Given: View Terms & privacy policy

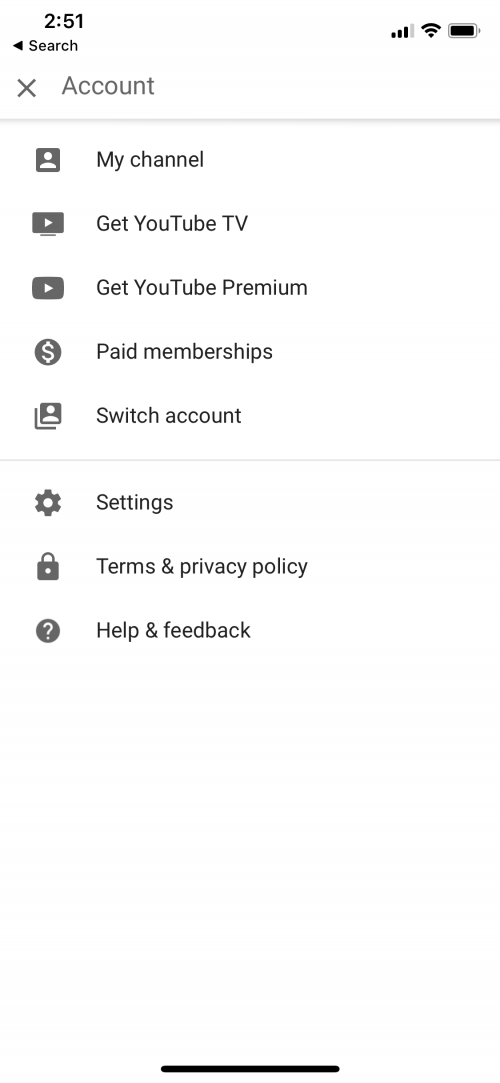Looking at the screenshot, I should tap(202, 567).
